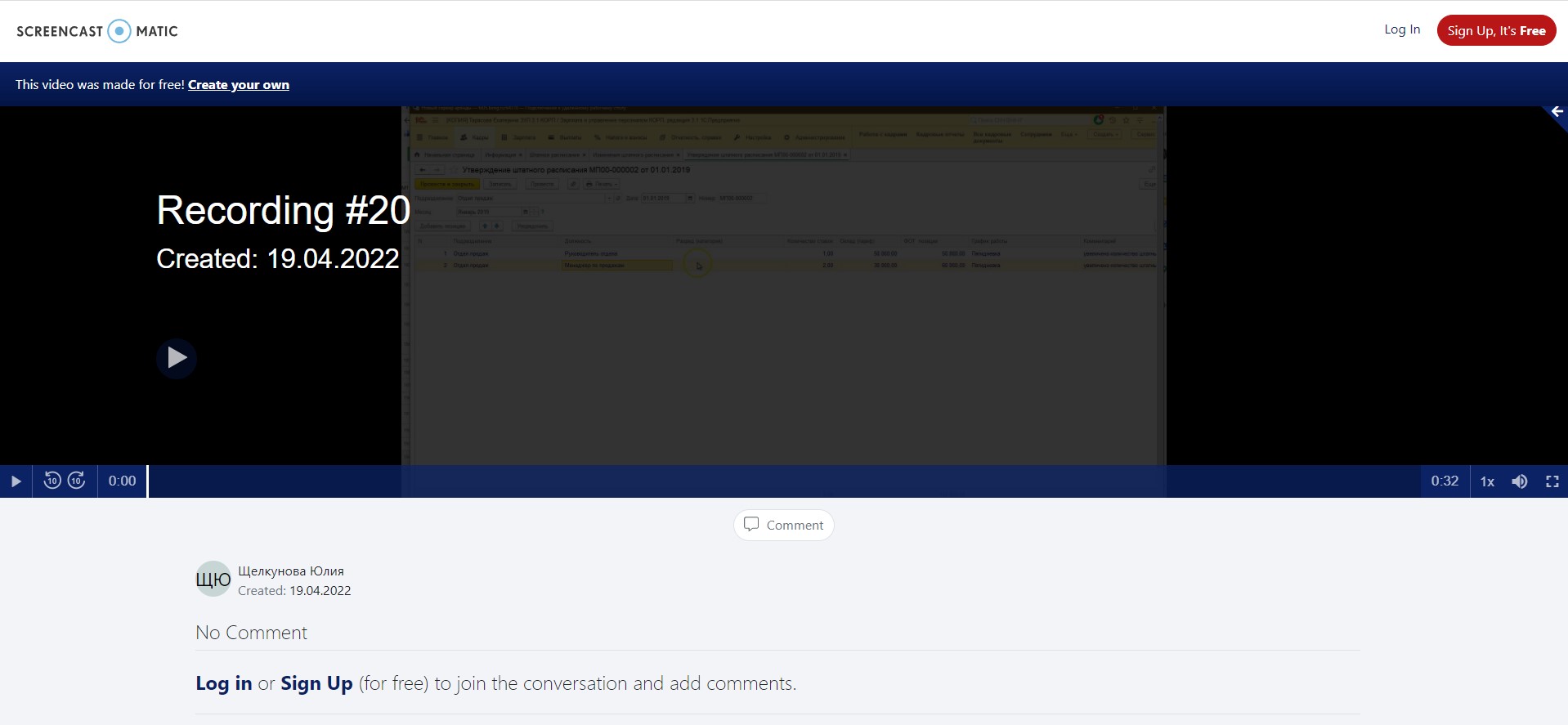1568x725 pixels.
Task: Click the video timeline progress bar
Action: [x=785, y=481]
